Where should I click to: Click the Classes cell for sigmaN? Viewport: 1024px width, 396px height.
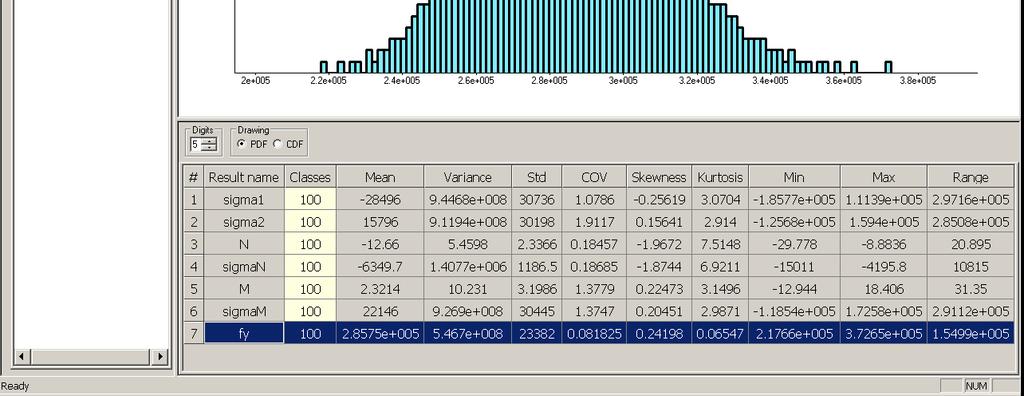click(310, 267)
